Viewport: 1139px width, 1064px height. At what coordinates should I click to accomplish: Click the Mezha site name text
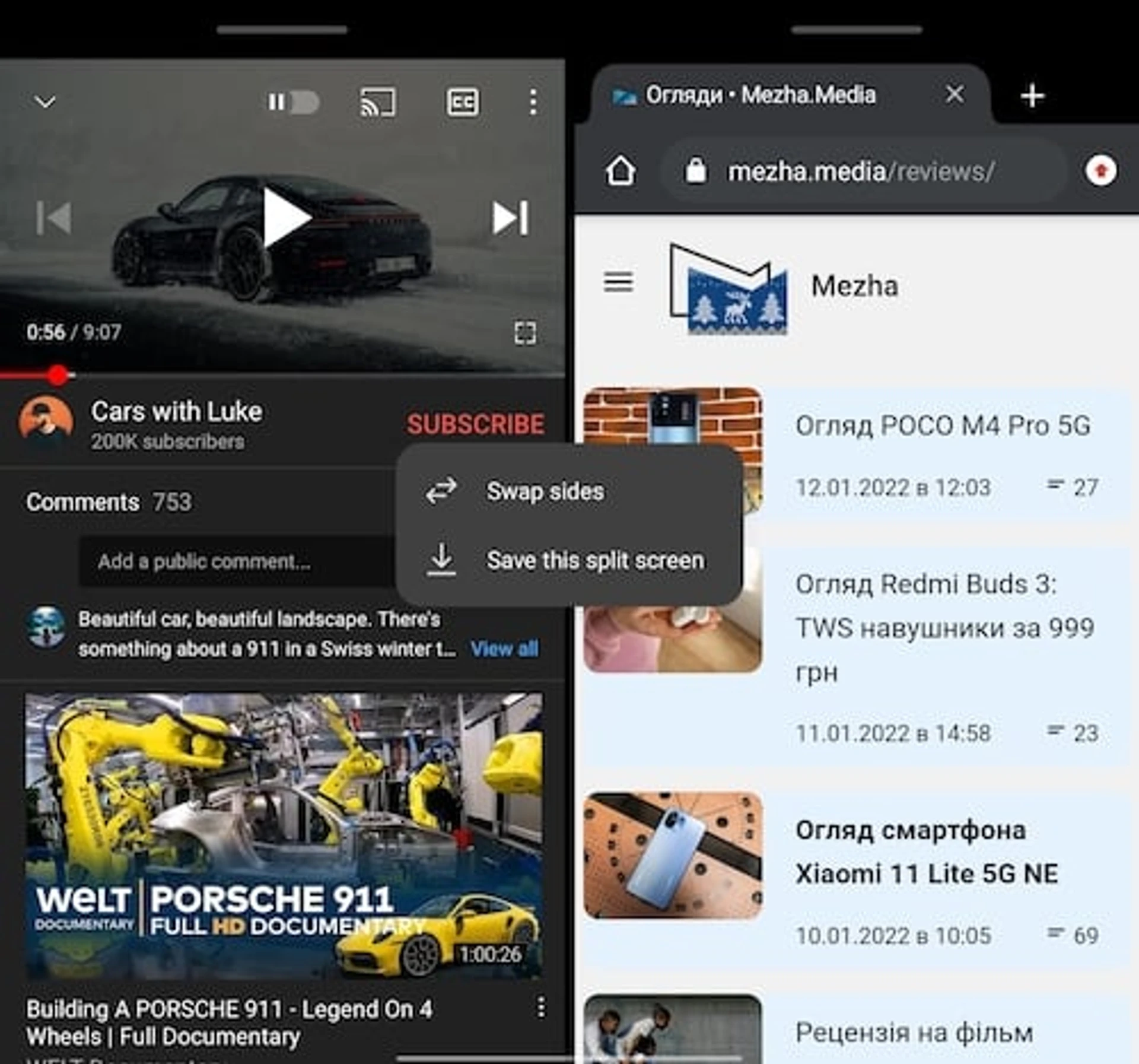854,286
